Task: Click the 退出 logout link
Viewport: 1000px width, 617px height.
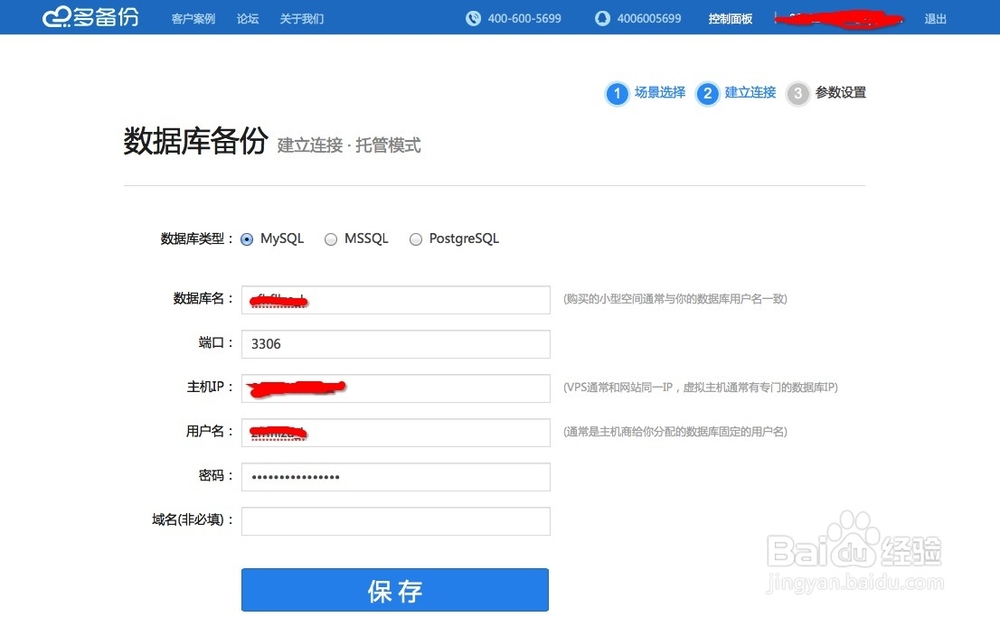Action: point(935,17)
